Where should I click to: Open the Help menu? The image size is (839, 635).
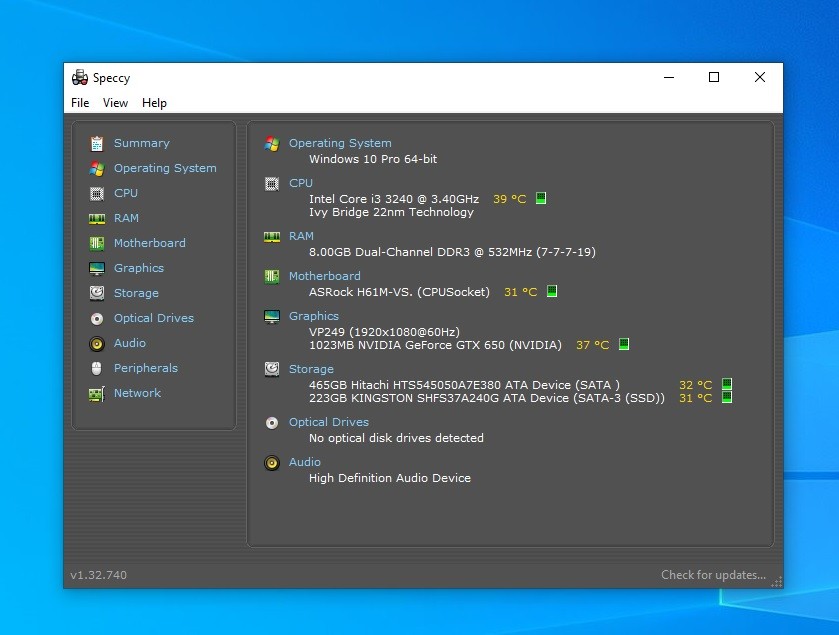[154, 103]
